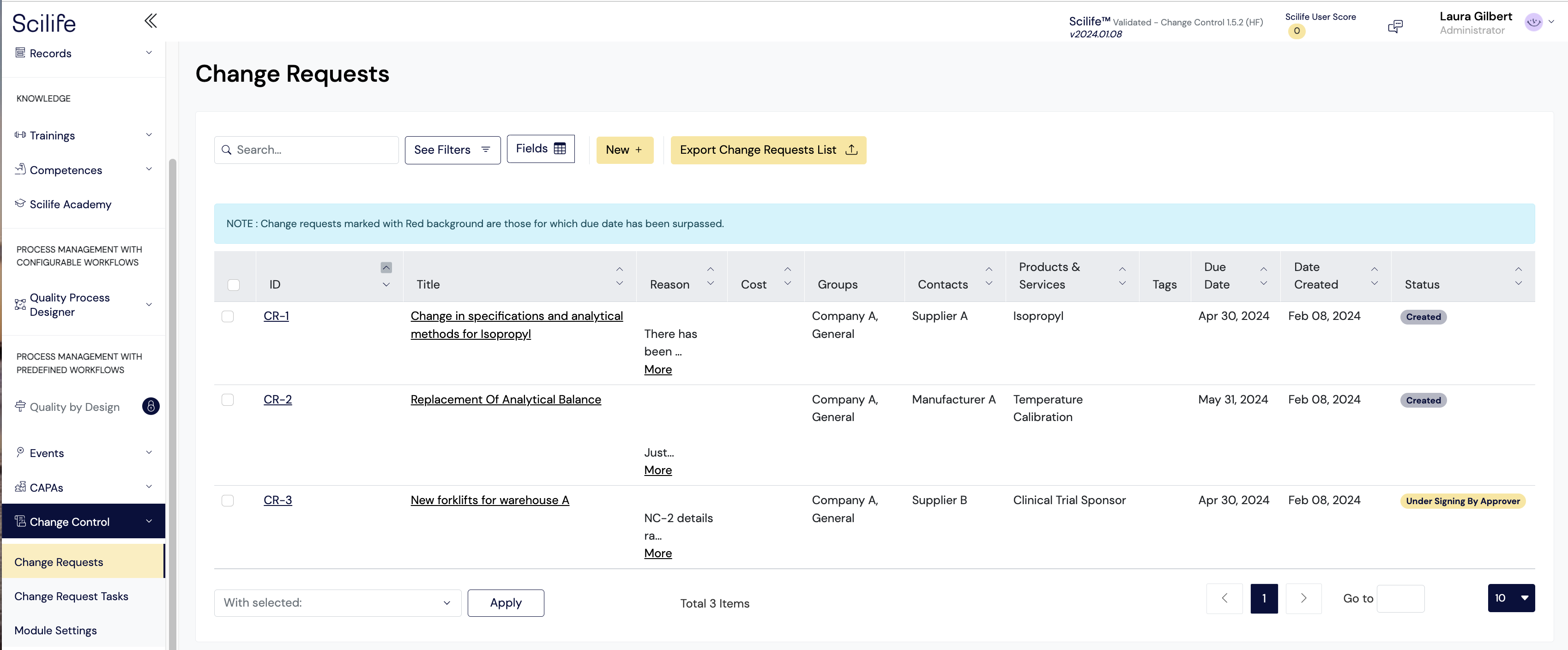
Task: Open the page size 10 dropdown
Action: [x=1511, y=598]
